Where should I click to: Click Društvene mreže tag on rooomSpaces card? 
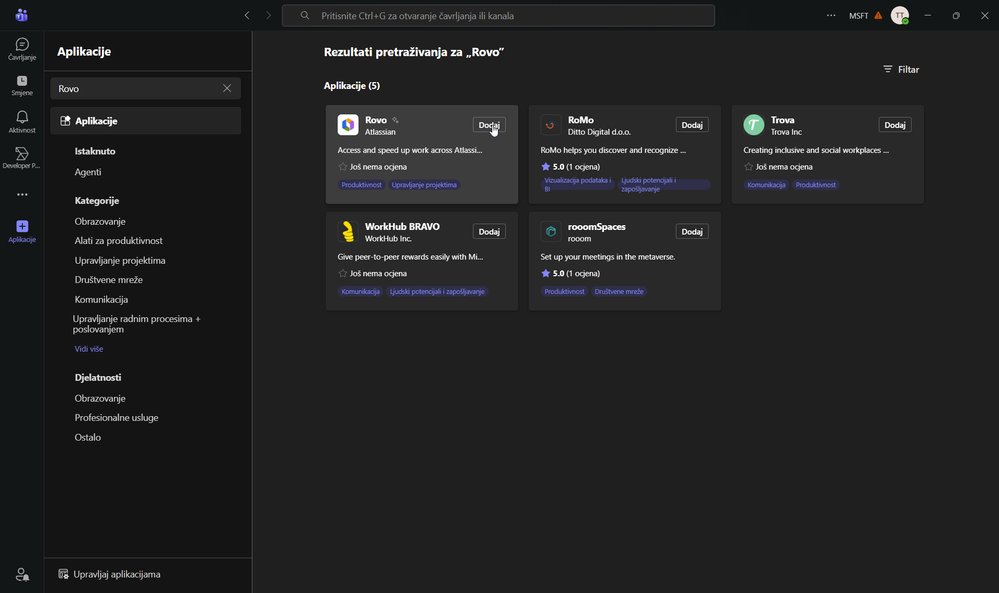tap(619, 292)
